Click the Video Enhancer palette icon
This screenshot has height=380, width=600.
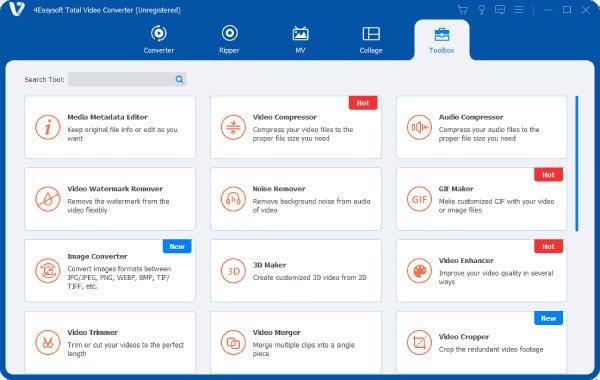[419, 271]
